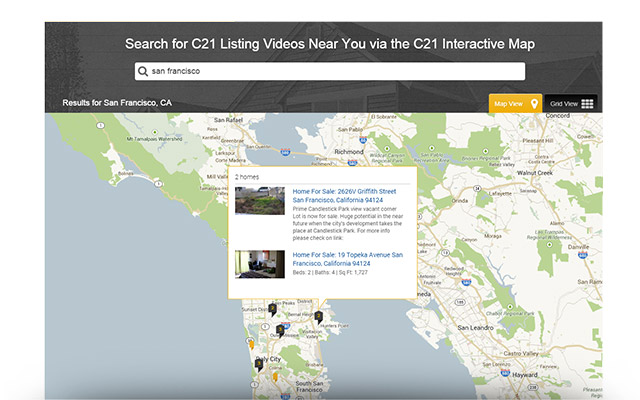This screenshot has height=400, width=640.
Task: Click the Griffith Street listing description text
Action: coord(347,223)
